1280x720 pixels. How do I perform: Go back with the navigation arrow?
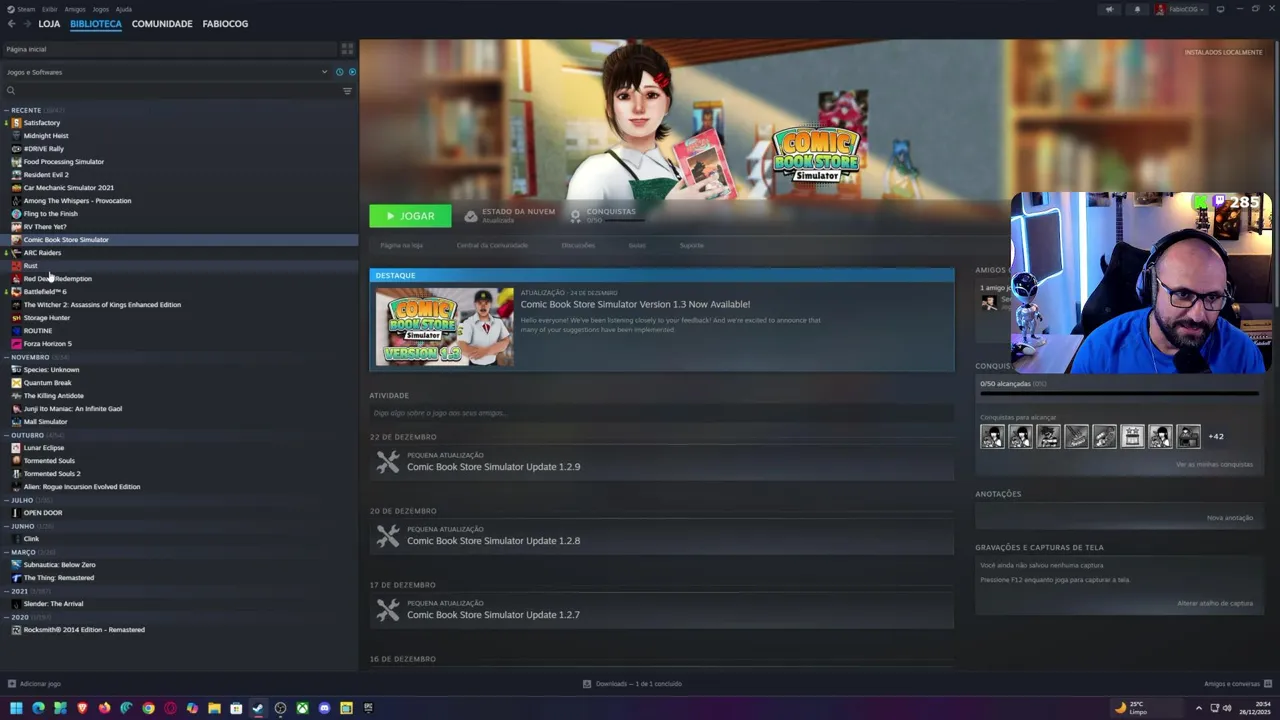(11, 23)
